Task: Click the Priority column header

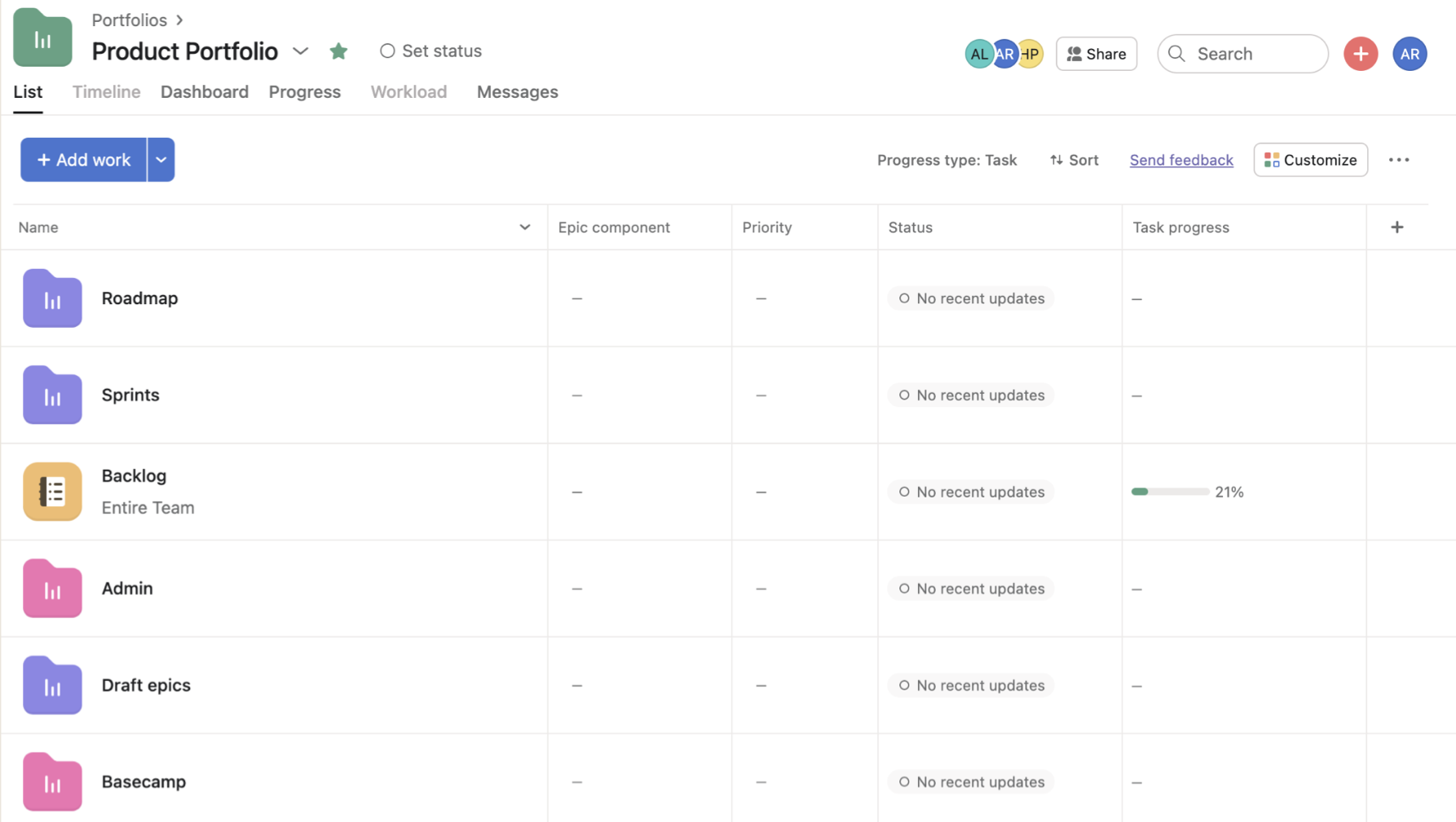Action: point(767,228)
